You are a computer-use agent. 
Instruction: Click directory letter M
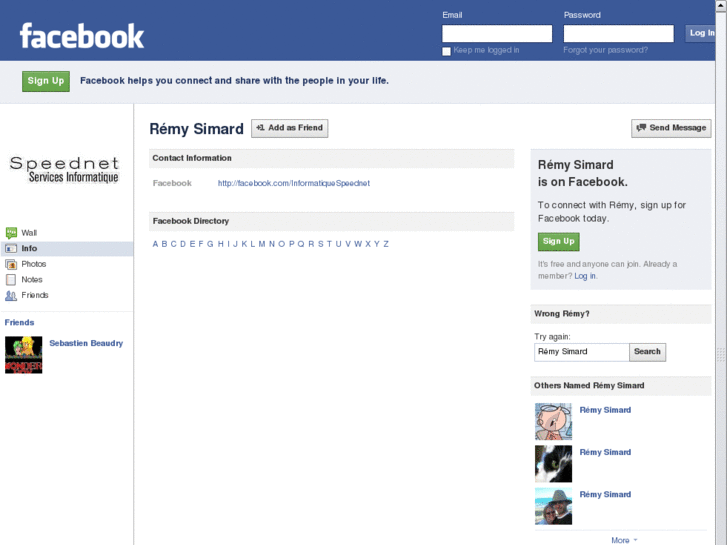(x=261, y=244)
